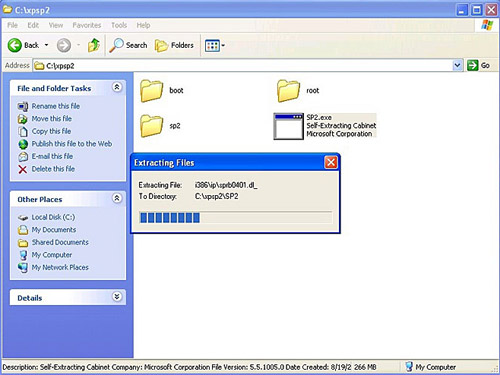Click E-mail this file link

(52, 156)
